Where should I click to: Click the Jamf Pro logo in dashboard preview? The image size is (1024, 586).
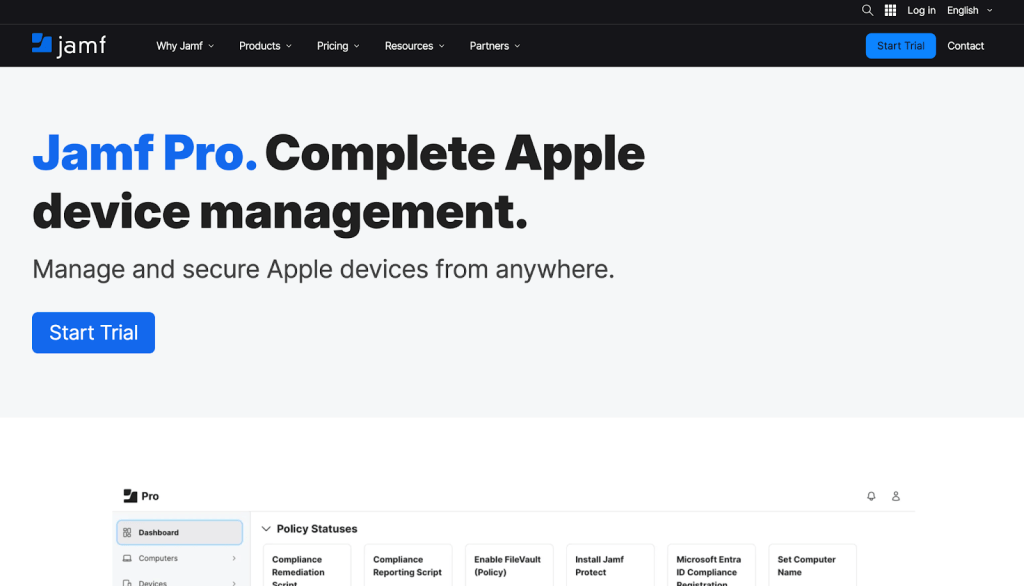pyautogui.click(x=141, y=496)
